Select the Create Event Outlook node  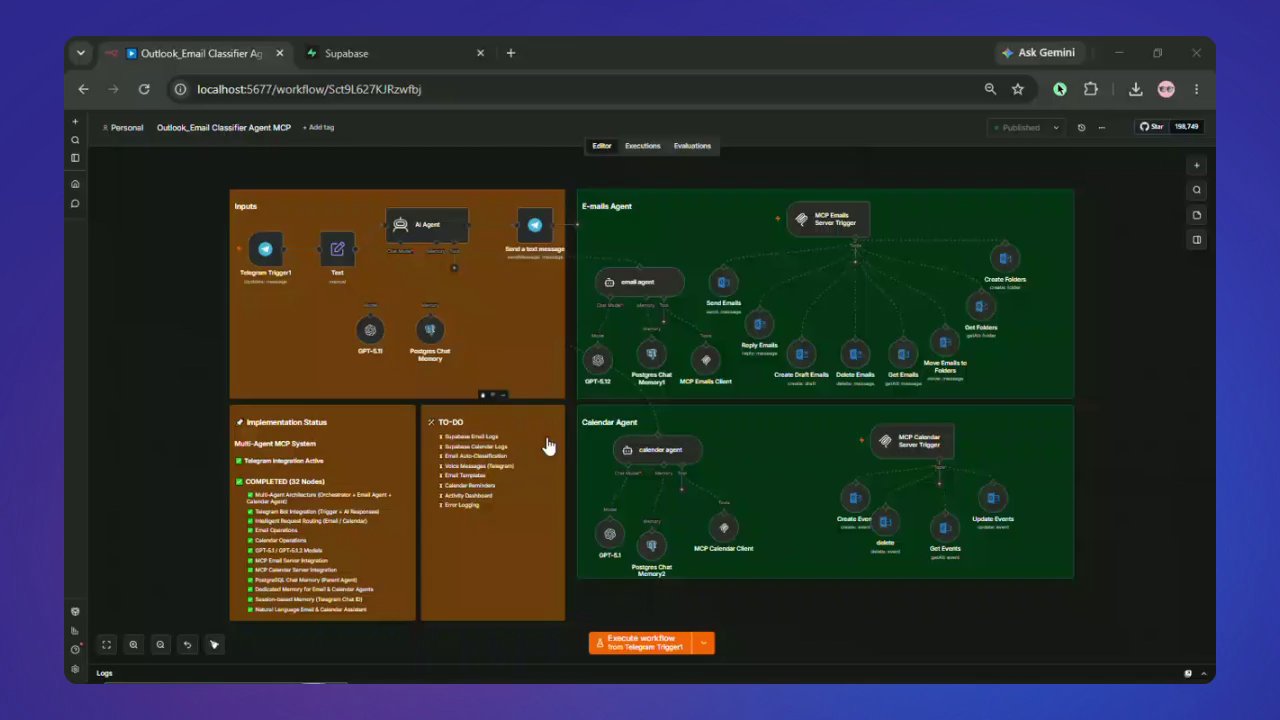[855, 497]
